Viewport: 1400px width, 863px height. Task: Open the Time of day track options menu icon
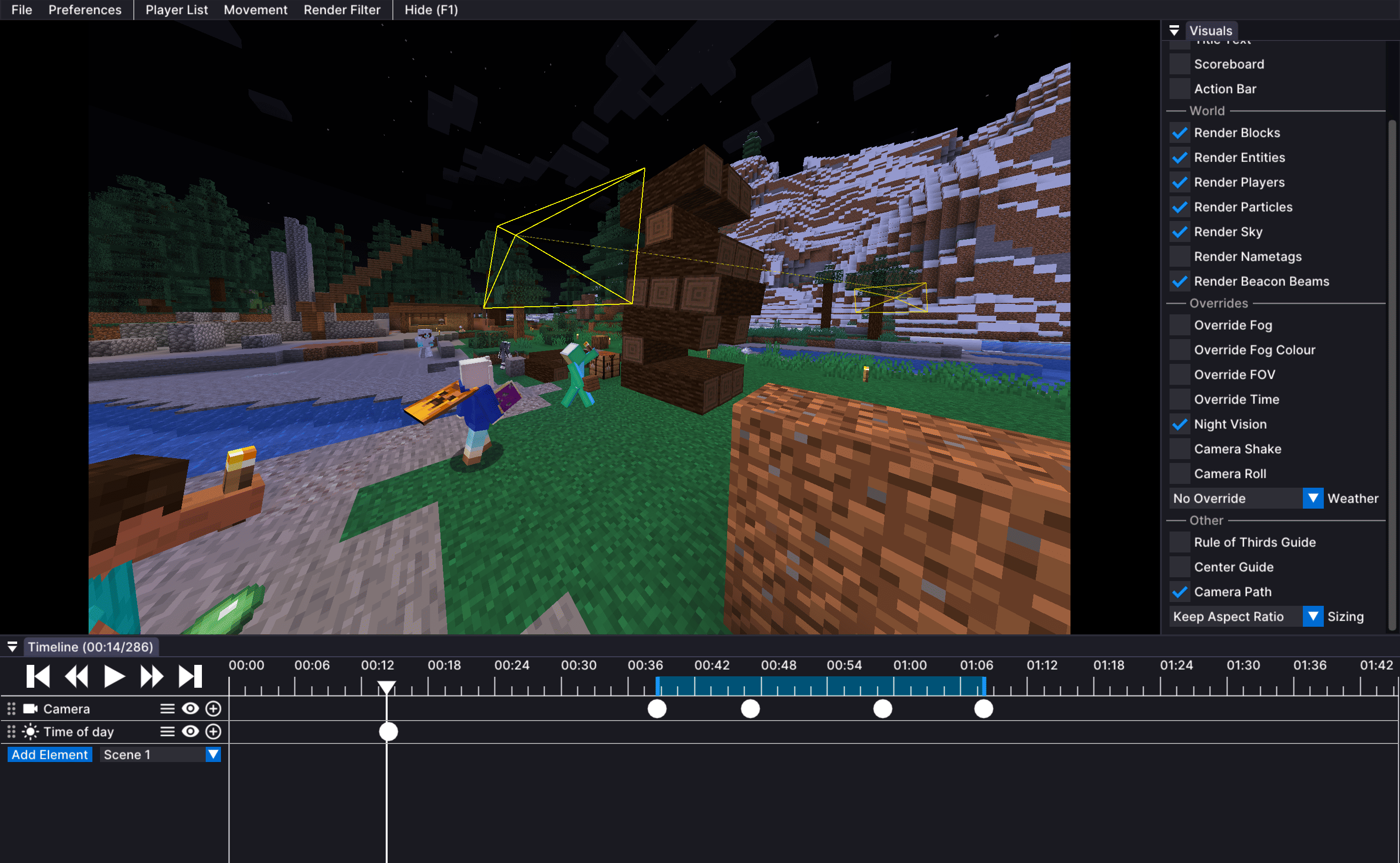167,732
